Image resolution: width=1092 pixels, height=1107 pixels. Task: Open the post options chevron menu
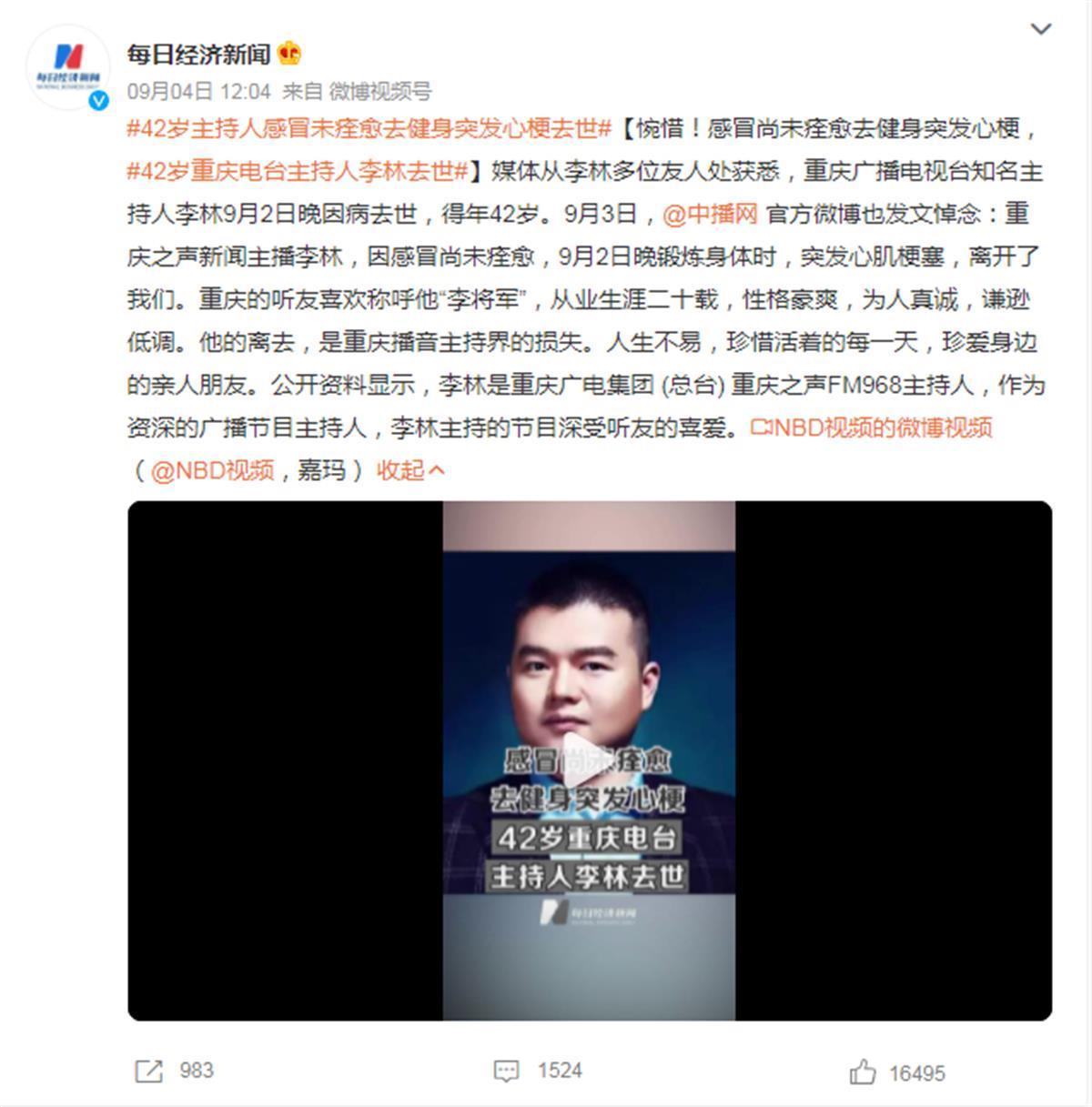(x=1040, y=29)
